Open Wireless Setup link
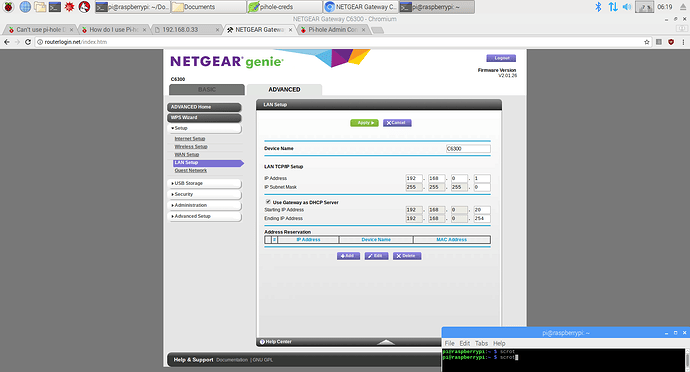 [191, 147]
